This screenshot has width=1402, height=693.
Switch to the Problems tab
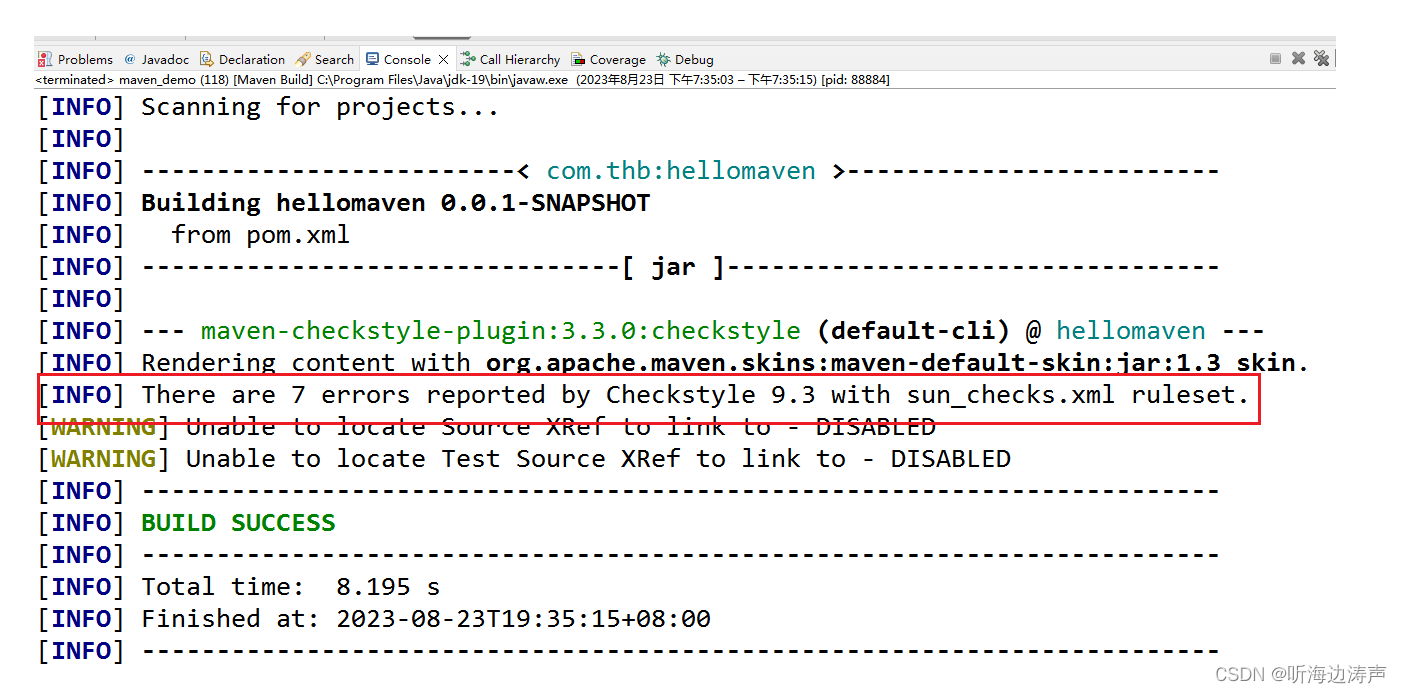pyautogui.click(x=85, y=58)
